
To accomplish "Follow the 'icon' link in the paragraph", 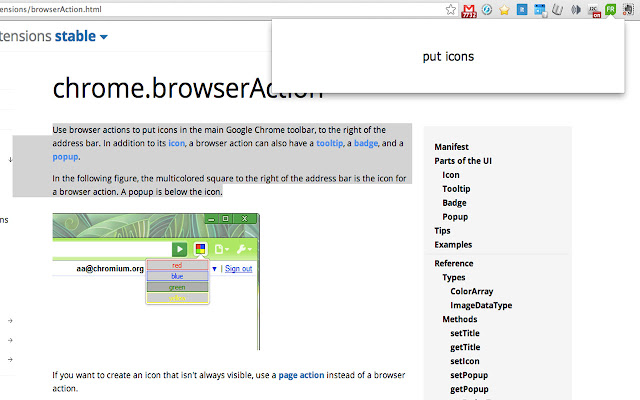I will (176, 143).
